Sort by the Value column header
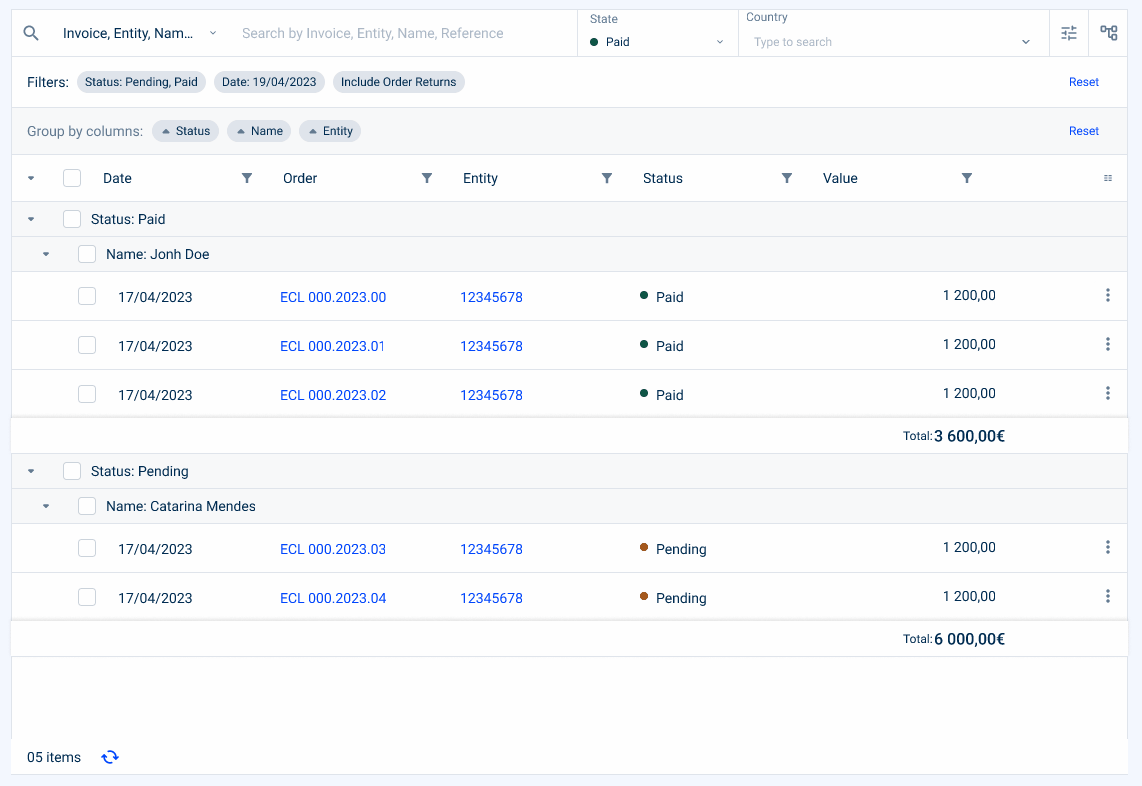The height and width of the screenshot is (786, 1142). click(840, 178)
